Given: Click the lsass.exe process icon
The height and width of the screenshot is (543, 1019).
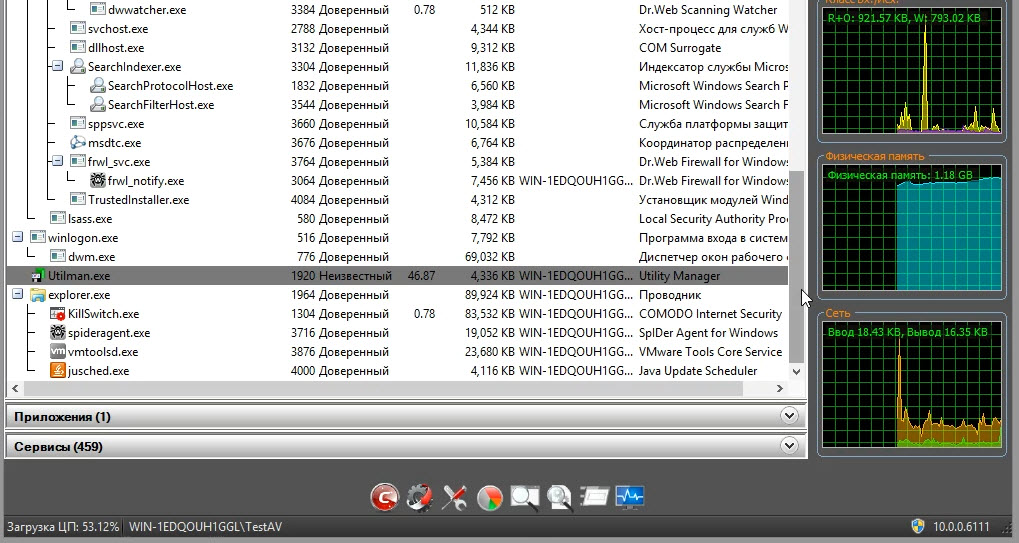Looking at the screenshot, I should click(x=58, y=219).
